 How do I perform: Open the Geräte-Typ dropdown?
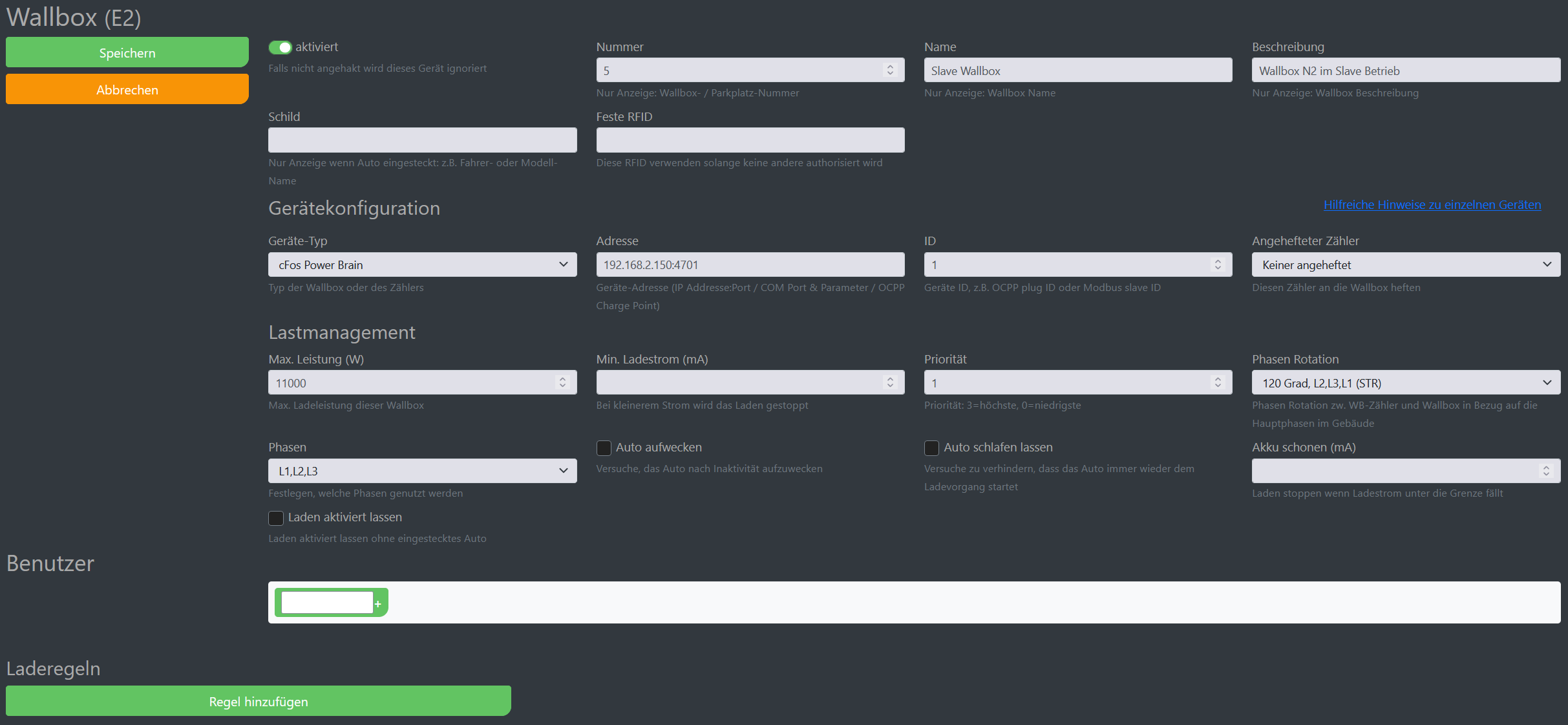tap(422, 265)
